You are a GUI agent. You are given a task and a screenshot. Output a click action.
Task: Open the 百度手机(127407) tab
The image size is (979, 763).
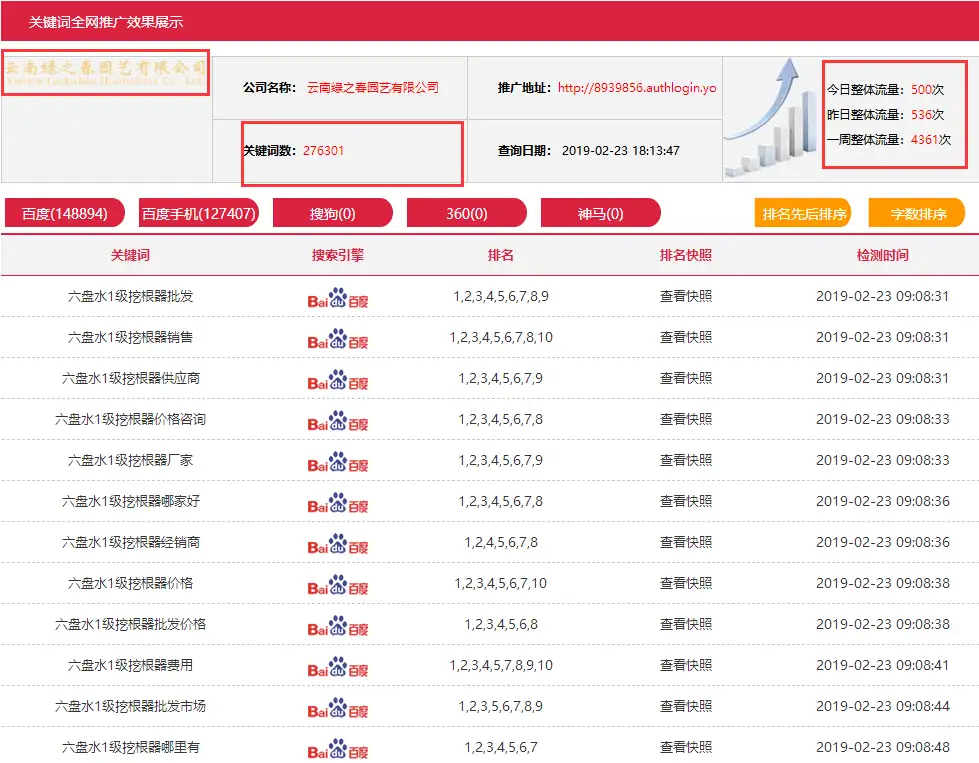pyautogui.click(x=198, y=212)
